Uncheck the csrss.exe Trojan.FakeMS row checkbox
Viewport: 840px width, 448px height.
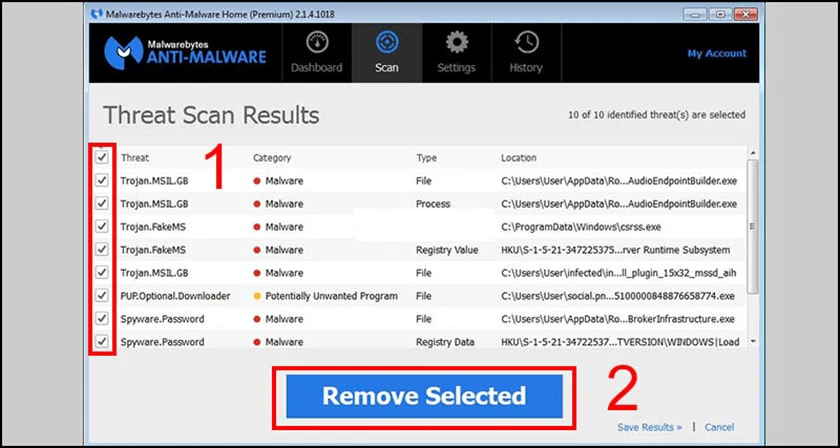click(x=102, y=227)
